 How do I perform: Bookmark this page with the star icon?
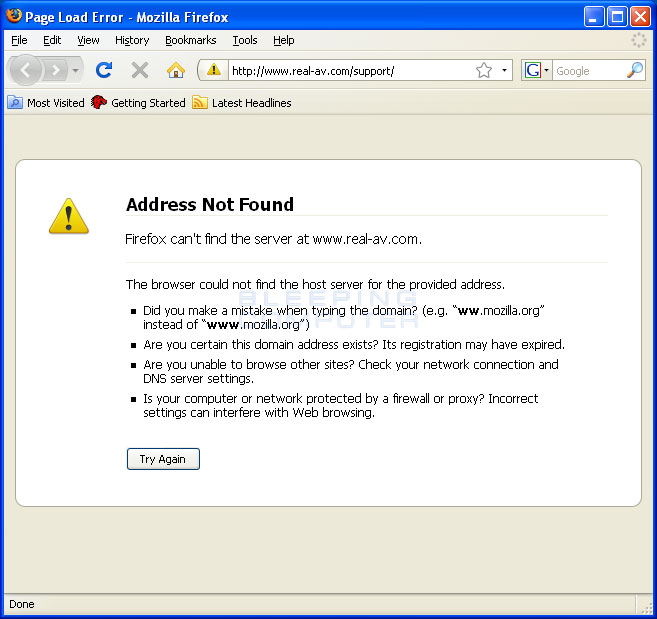pyautogui.click(x=484, y=70)
